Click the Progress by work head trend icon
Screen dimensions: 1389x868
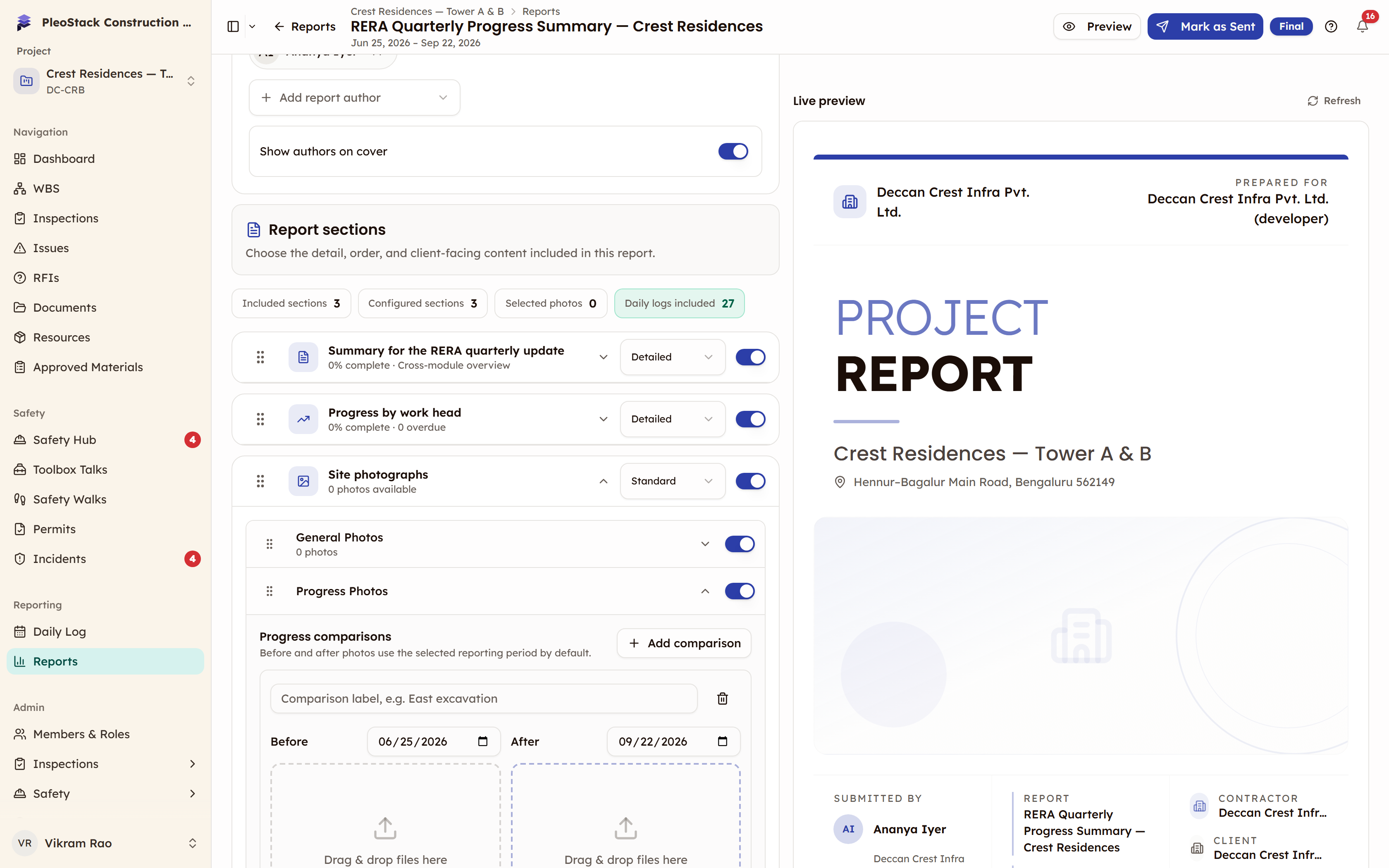click(x=303, y=419)
